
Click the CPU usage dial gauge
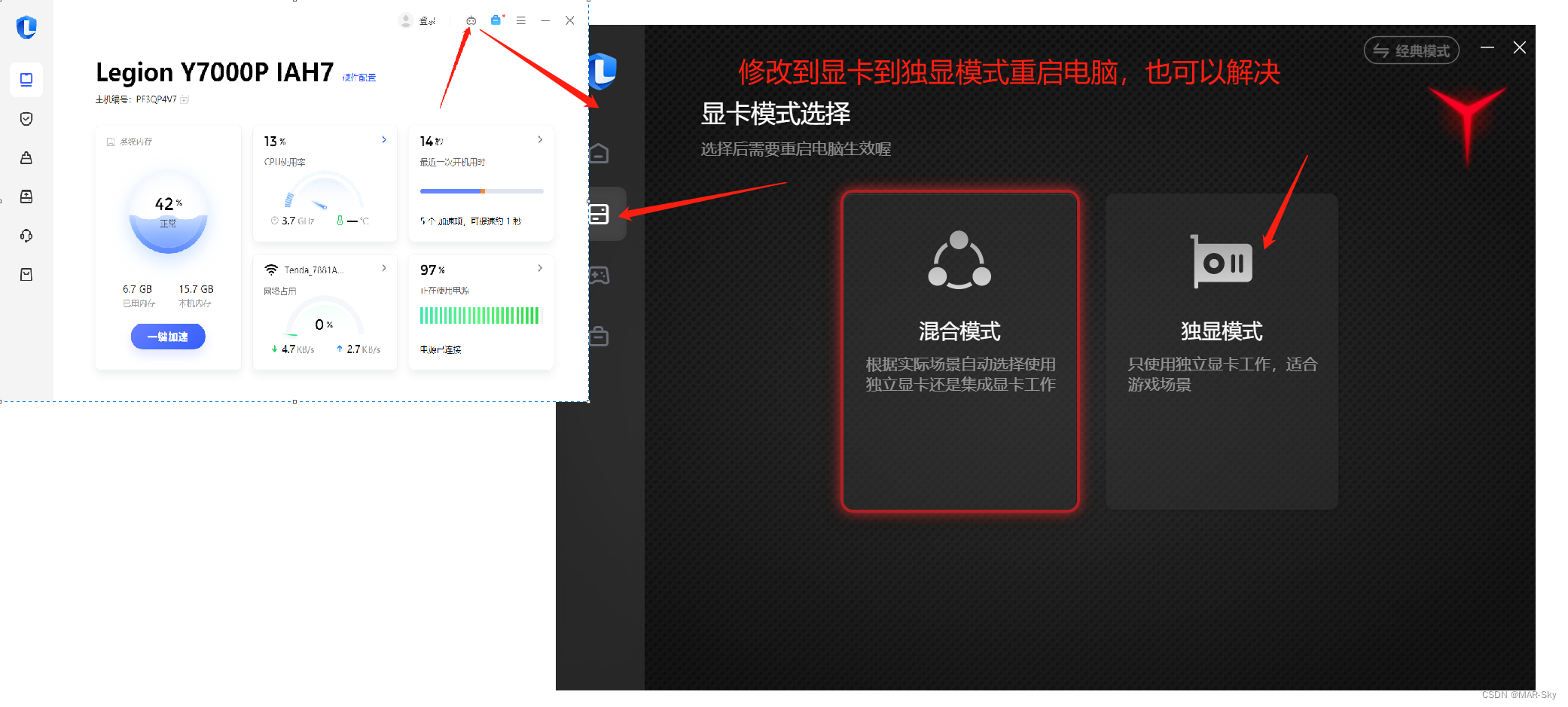324,192
